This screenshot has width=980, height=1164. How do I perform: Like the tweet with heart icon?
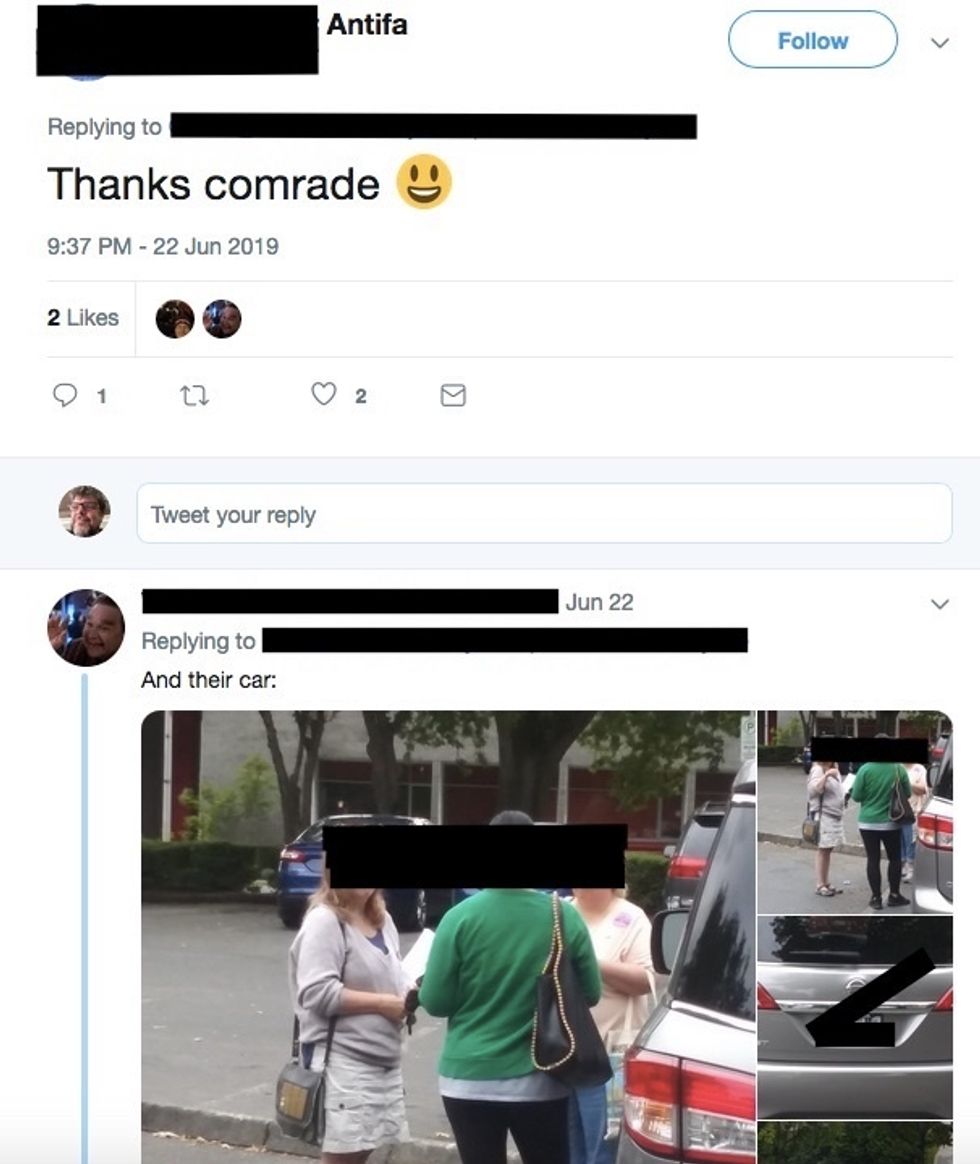pos(324,394)
